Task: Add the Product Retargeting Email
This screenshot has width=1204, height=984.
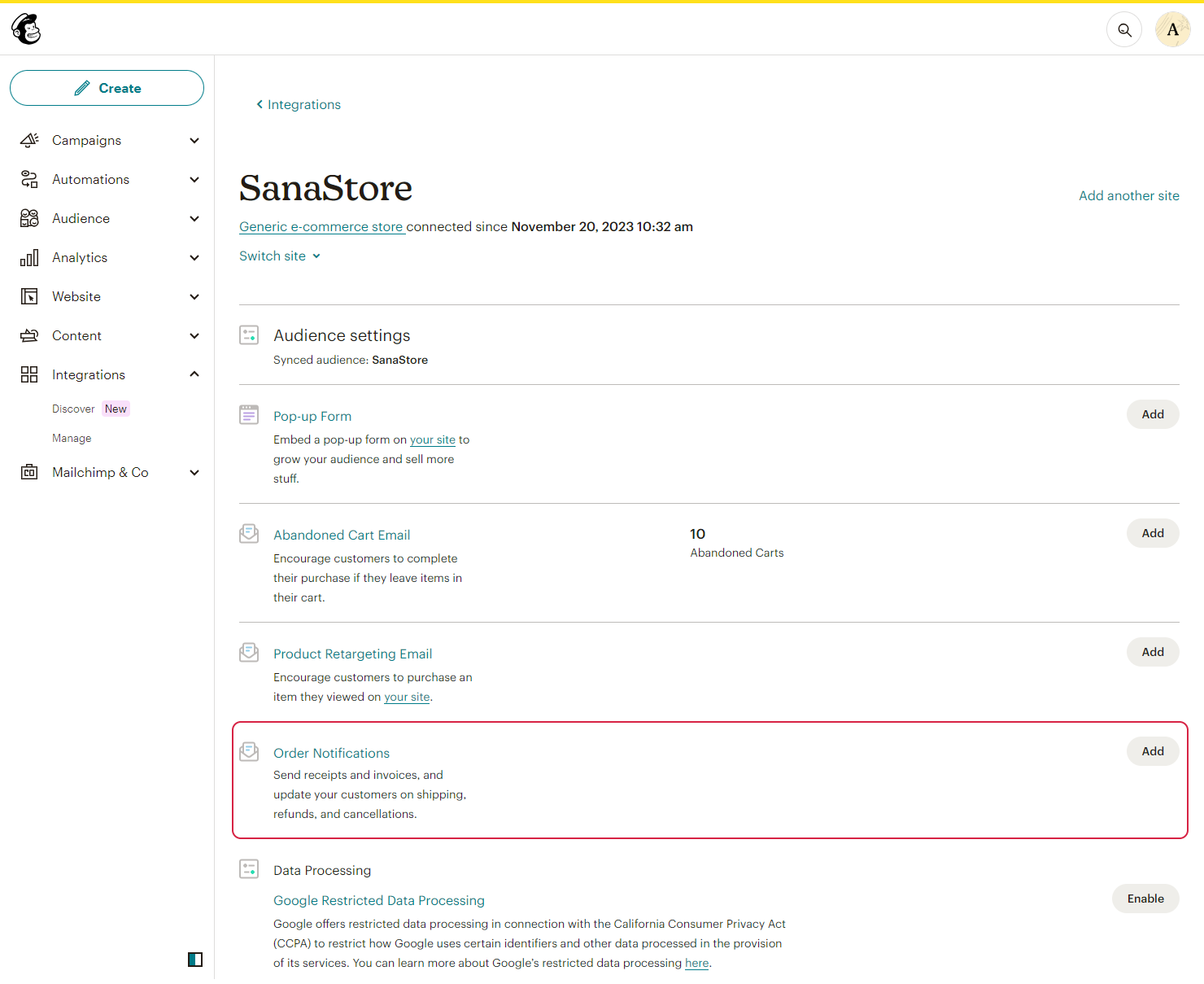Action: coord(1153,652)
